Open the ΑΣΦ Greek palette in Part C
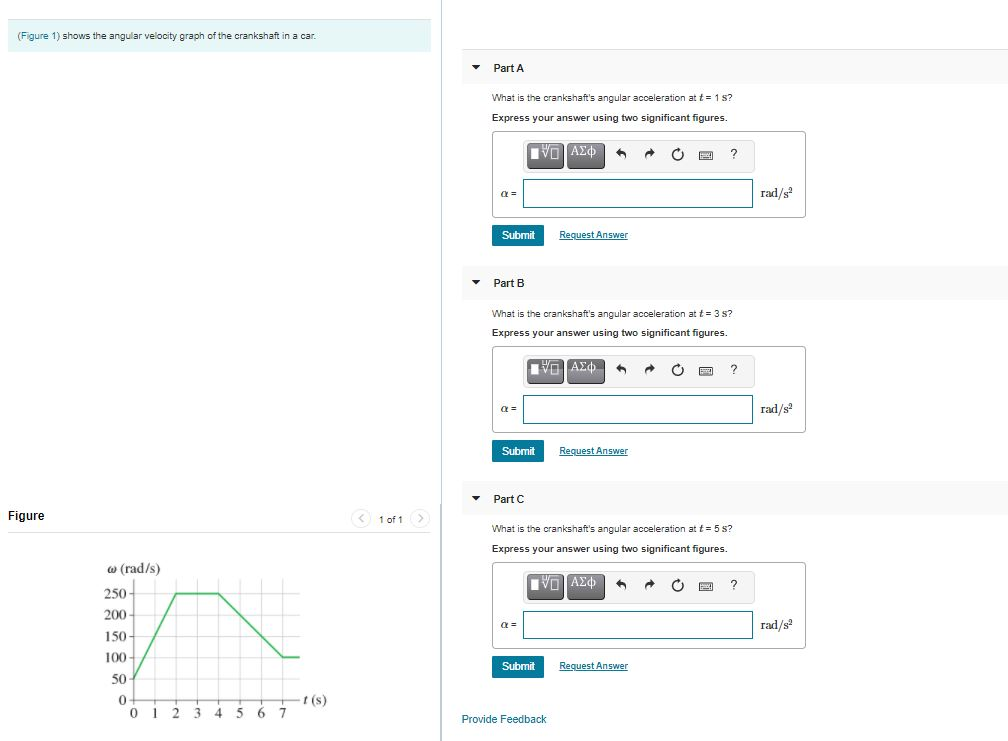The height and width of the screenshot is (741, 1008). coord(584,586)
